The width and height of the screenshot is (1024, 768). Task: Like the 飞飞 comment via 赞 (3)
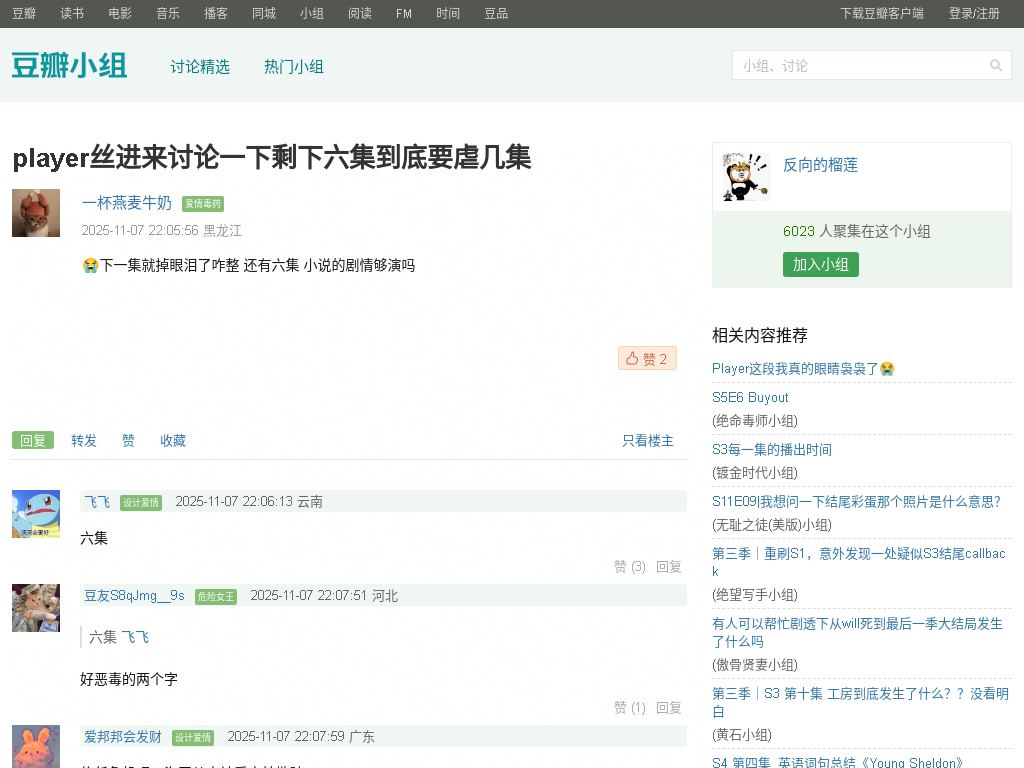tap(629, 566)
